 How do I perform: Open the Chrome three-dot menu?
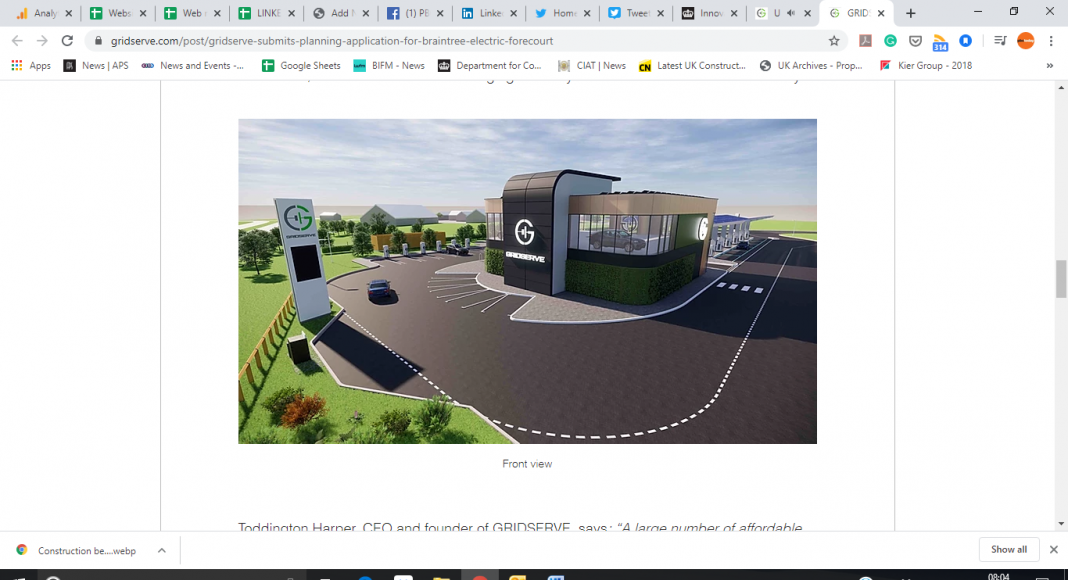[x=1051, y=41]
